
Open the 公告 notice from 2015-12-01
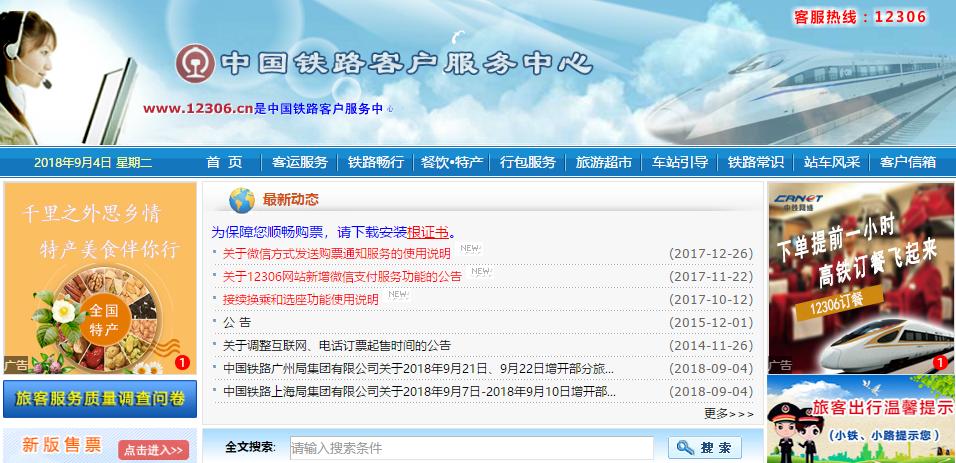237,323
